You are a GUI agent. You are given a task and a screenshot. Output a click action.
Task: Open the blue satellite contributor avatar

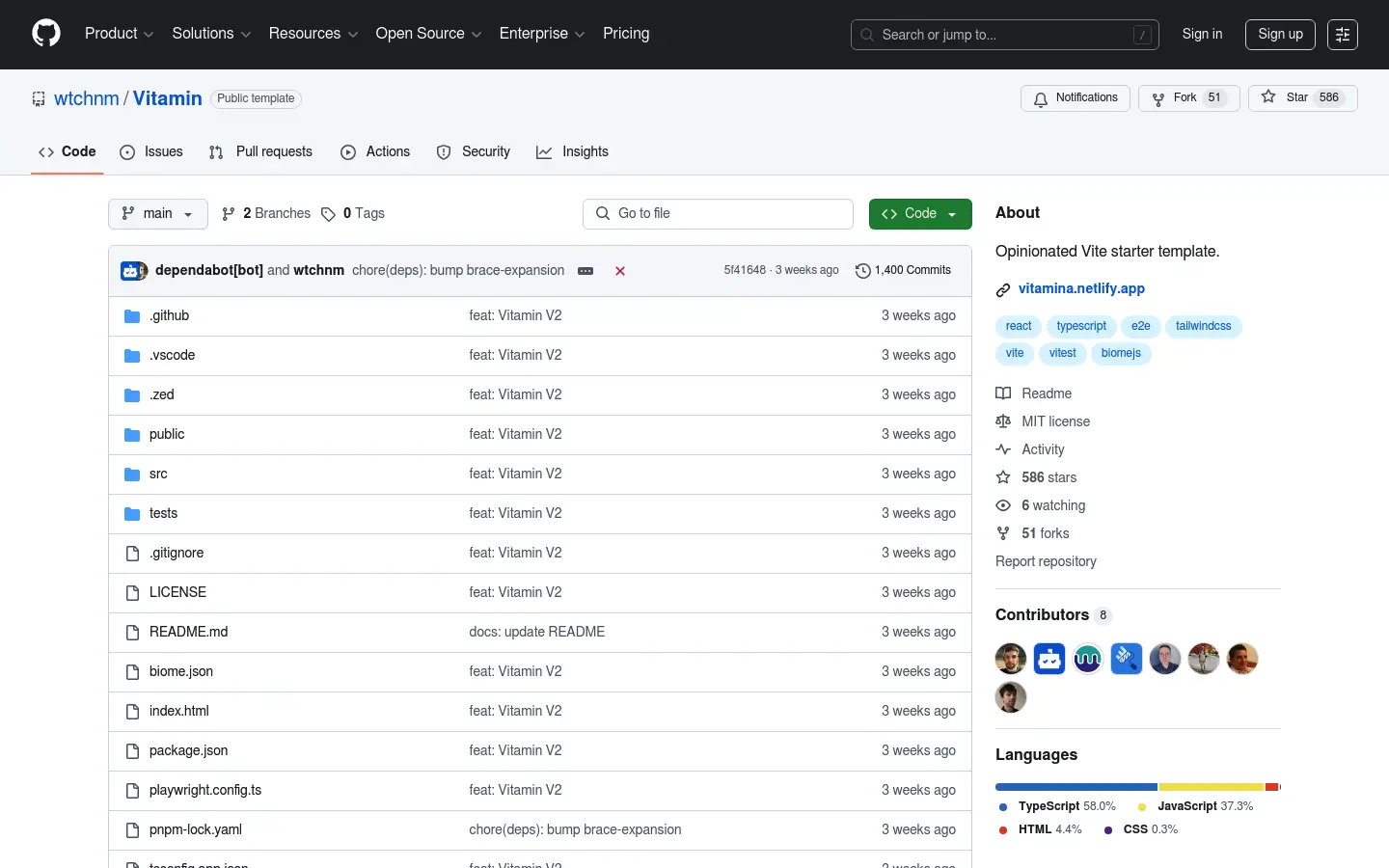pos(1127,659)
